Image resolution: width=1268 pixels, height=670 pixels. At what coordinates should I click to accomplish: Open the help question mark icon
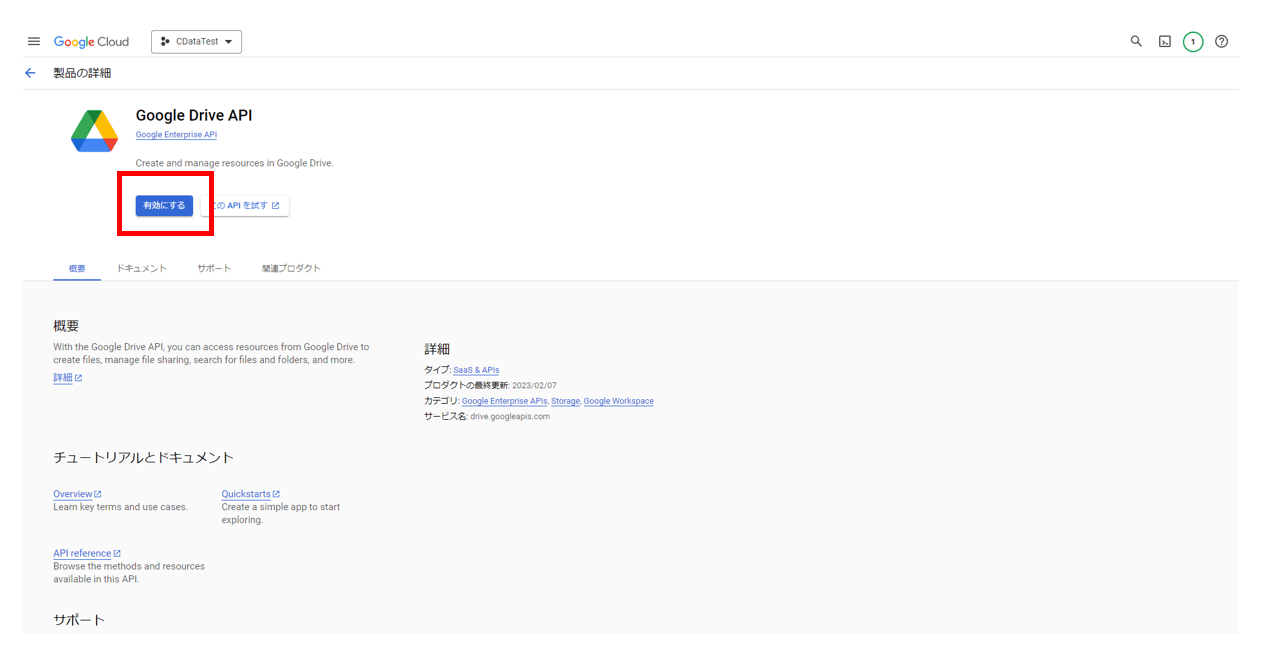click(x=1221, y=41)
